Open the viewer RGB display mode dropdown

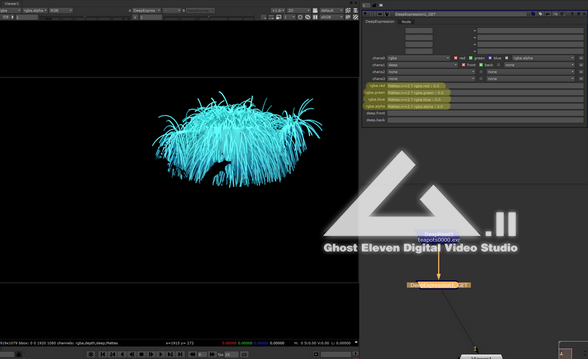(61, 10)
